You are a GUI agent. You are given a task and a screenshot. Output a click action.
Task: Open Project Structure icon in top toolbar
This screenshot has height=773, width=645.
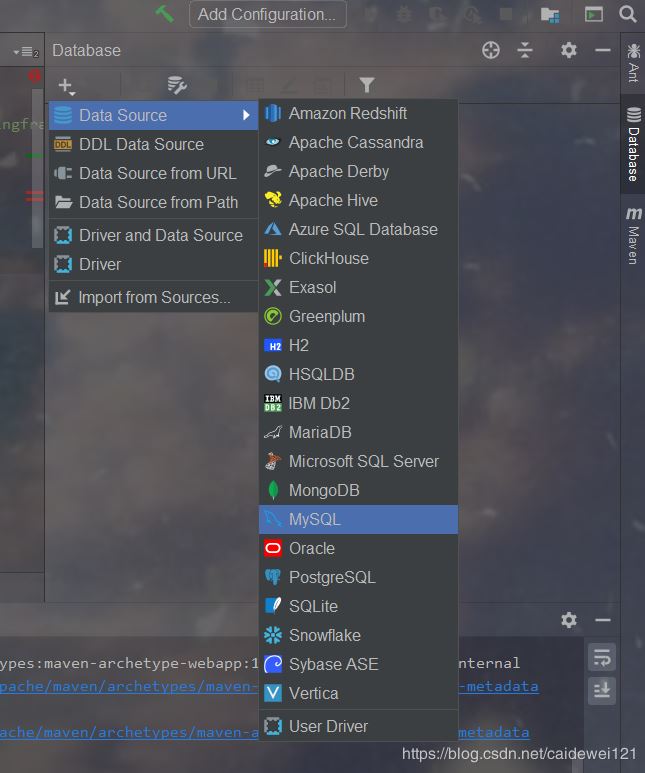click(550, 15)
